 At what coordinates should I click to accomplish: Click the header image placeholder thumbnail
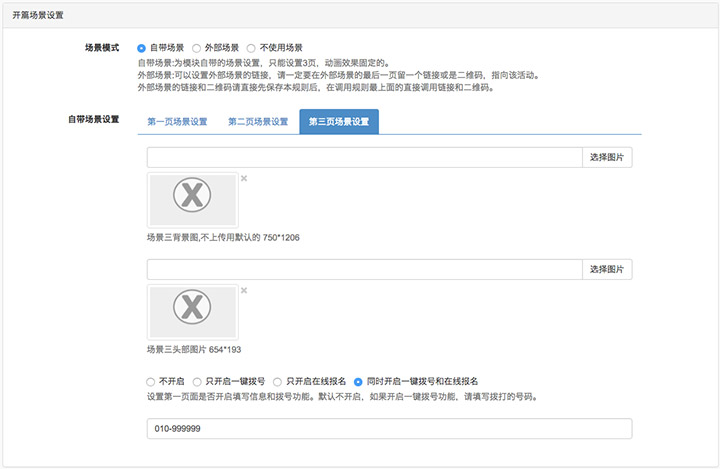tap(192, 312)
